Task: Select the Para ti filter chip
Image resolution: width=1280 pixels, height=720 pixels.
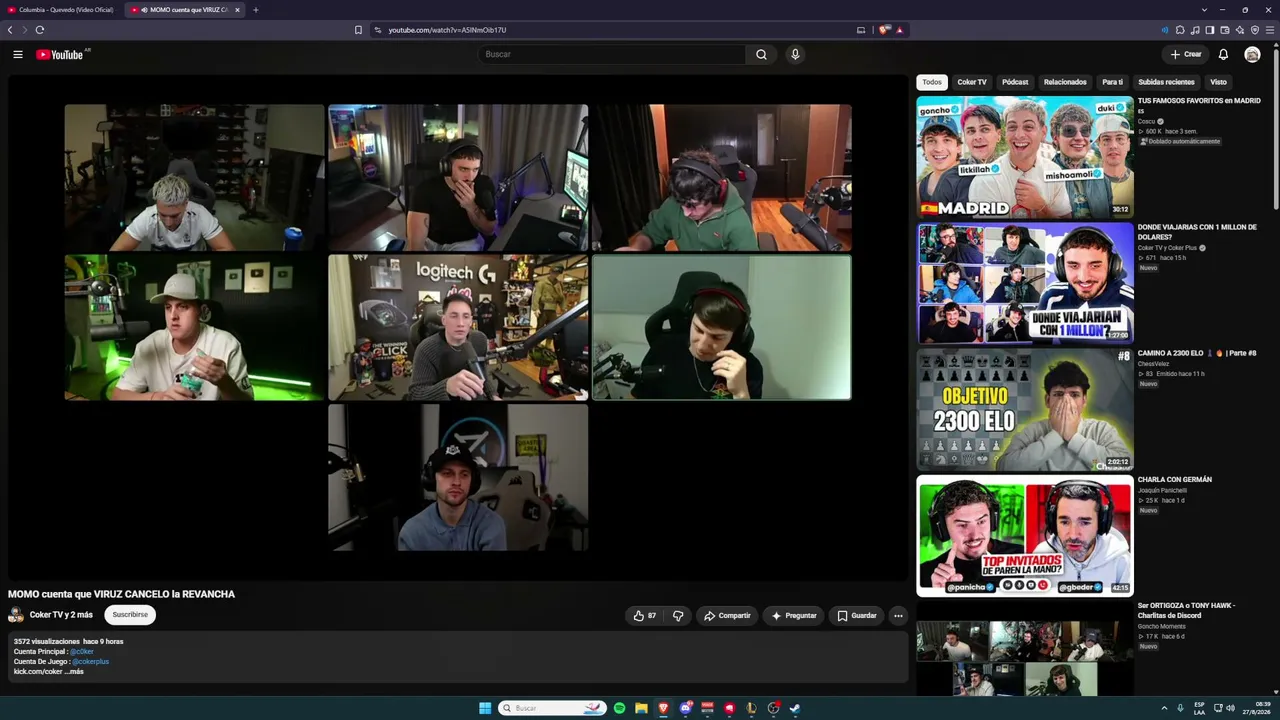Action: (x=1112, y=82)
